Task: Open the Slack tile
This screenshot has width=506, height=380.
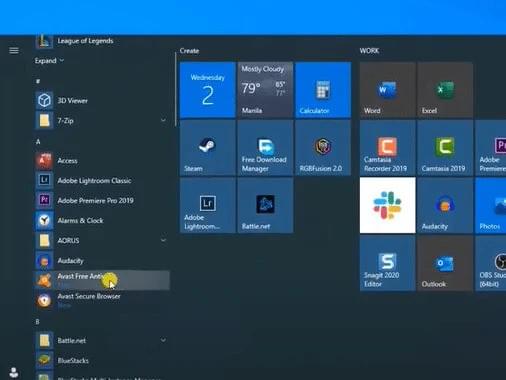Action: (x=388, y=205)
